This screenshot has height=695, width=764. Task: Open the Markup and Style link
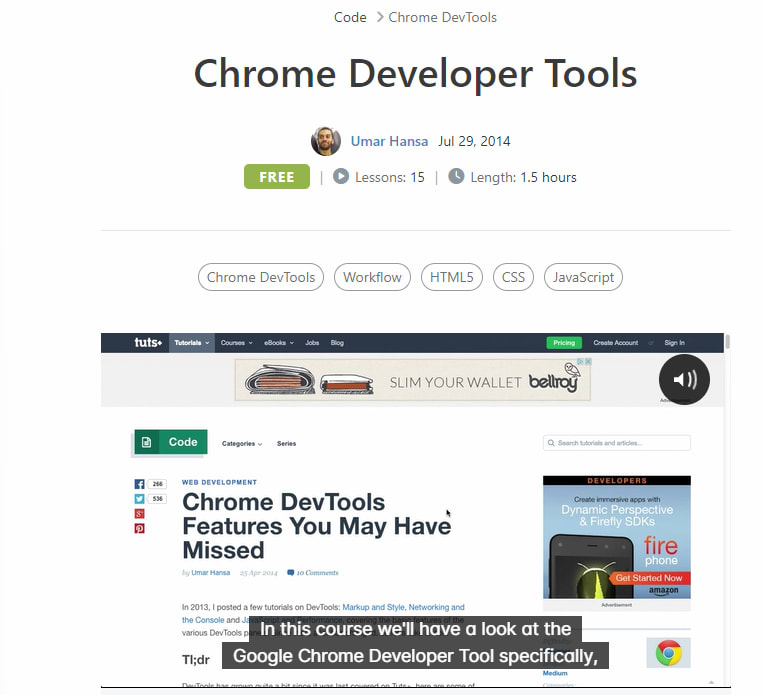[x=373, y=607]
